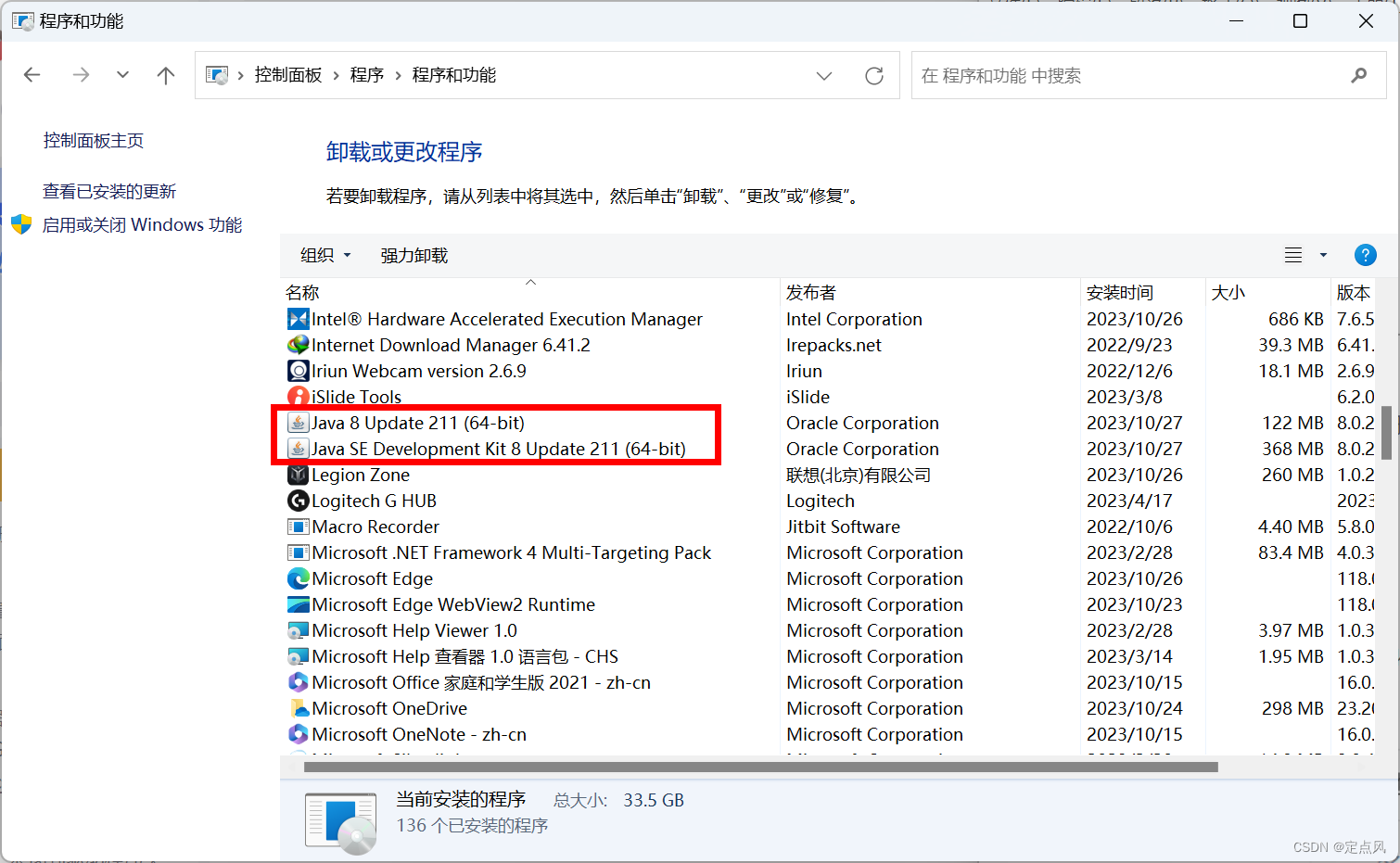Navigate to 控制面板 breadcrumb
1400x863 pixels.
tap(288, 75)
